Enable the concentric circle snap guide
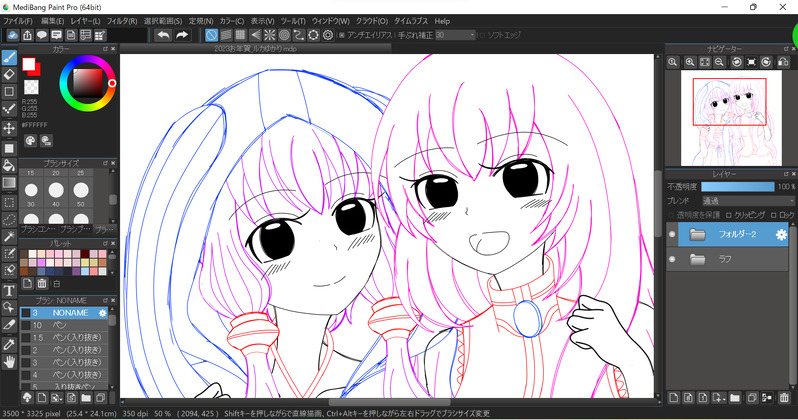Image resolution: width=798 pixels, height=420 pixels. click(284, 35)
